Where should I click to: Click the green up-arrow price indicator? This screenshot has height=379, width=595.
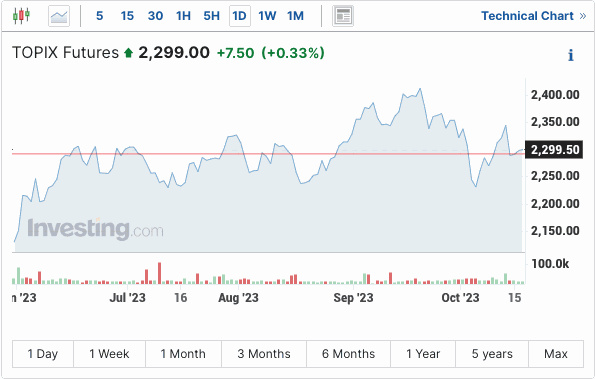[x=128, y=53]
